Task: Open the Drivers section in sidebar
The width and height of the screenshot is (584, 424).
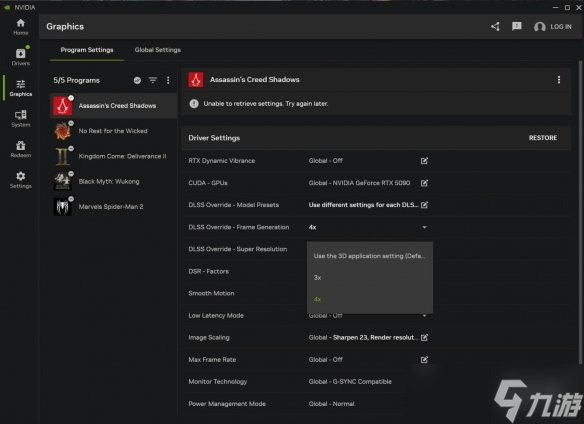Action: point(20,57)
